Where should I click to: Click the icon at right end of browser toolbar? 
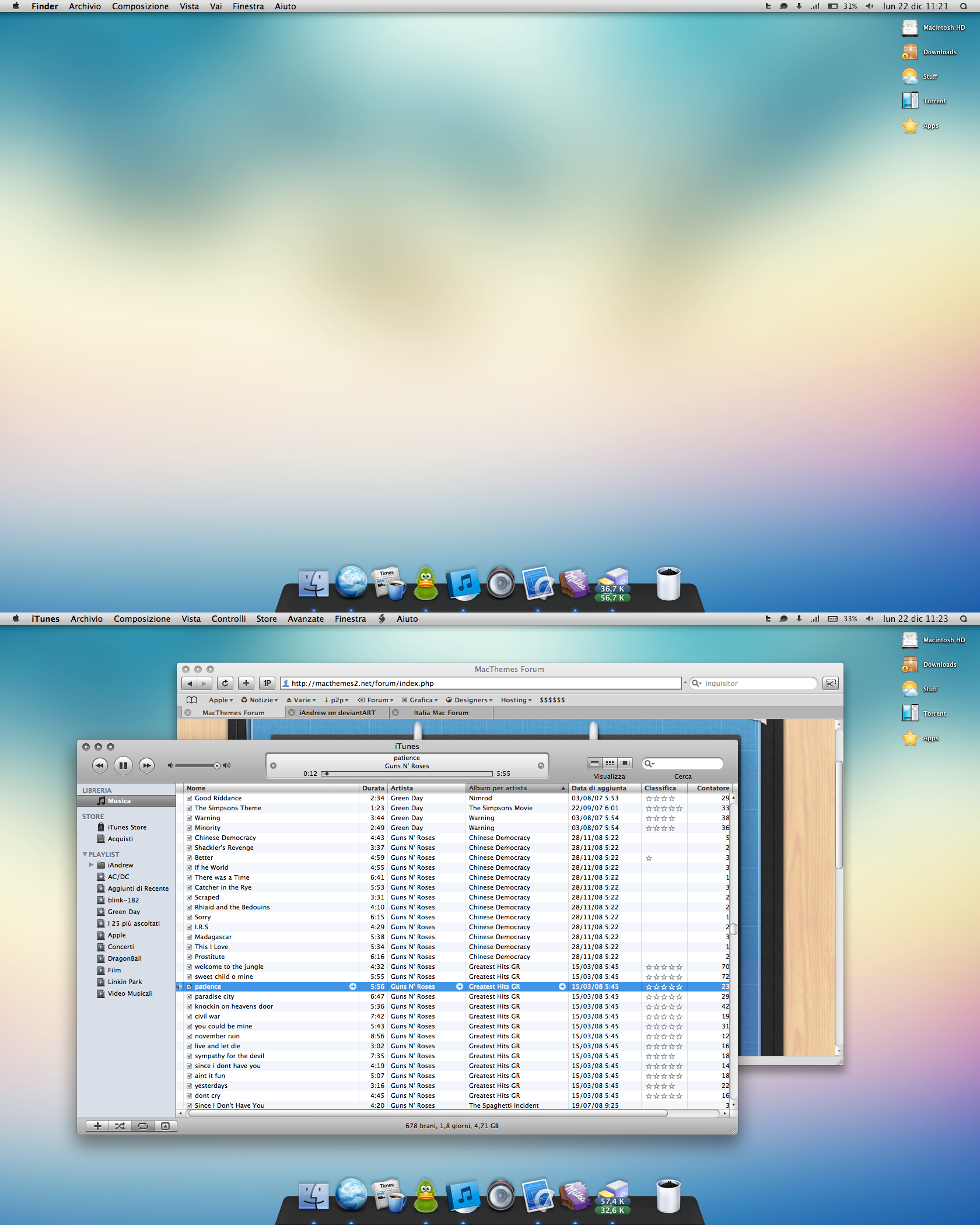pyautogui.click(x=831, y=683)
